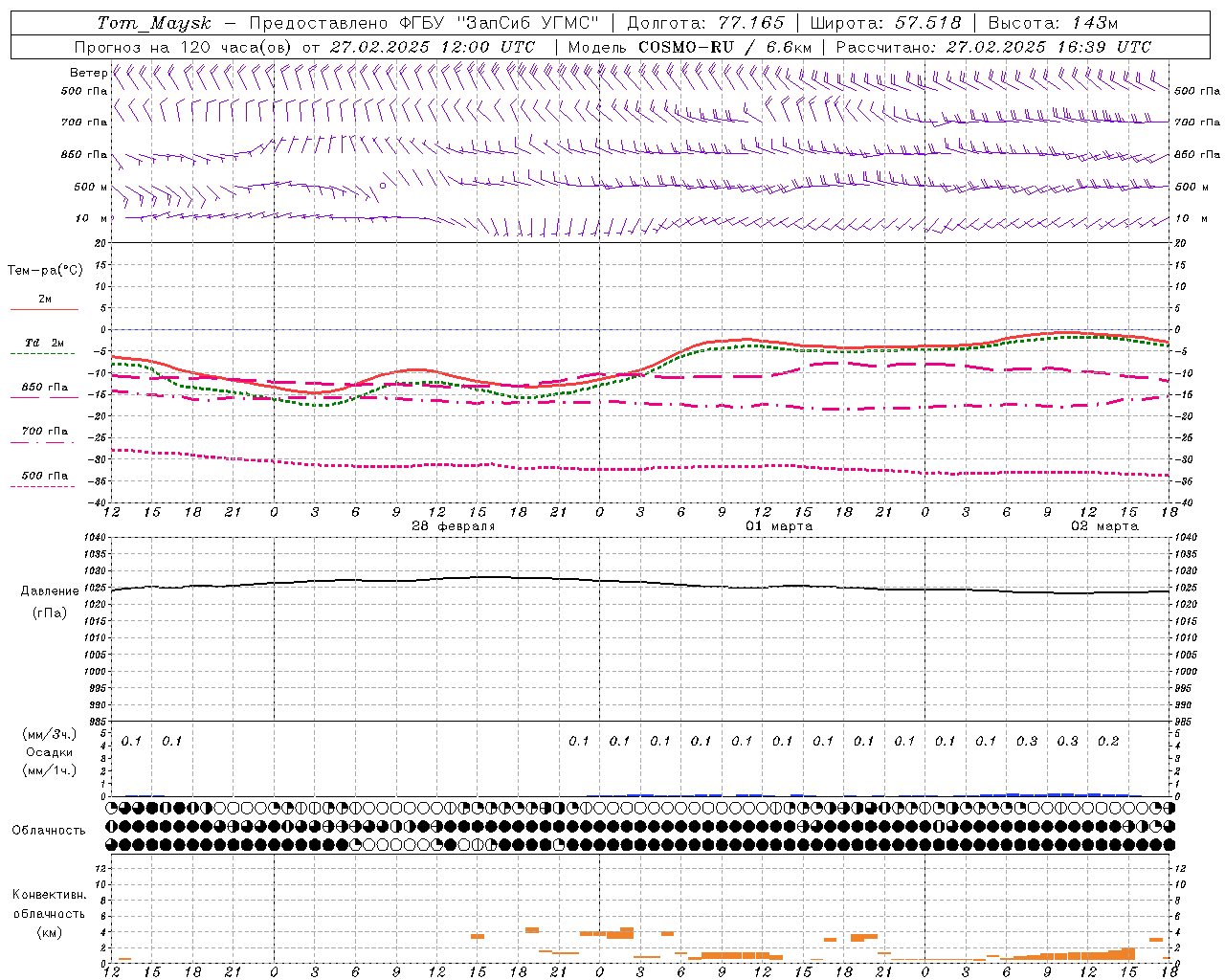
Task: Click the Ветер wind panel label
Action: [89, 73]
